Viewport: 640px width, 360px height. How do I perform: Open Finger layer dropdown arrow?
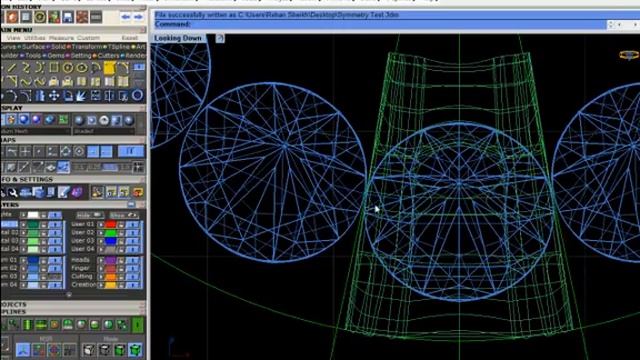click(101, 269)
